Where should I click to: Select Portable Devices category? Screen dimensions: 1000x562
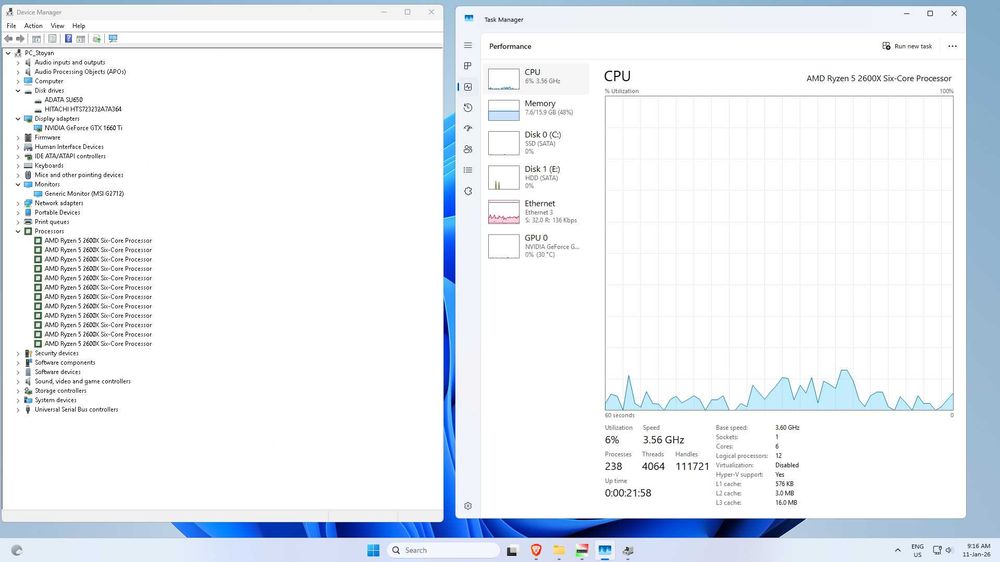[57, 212]
